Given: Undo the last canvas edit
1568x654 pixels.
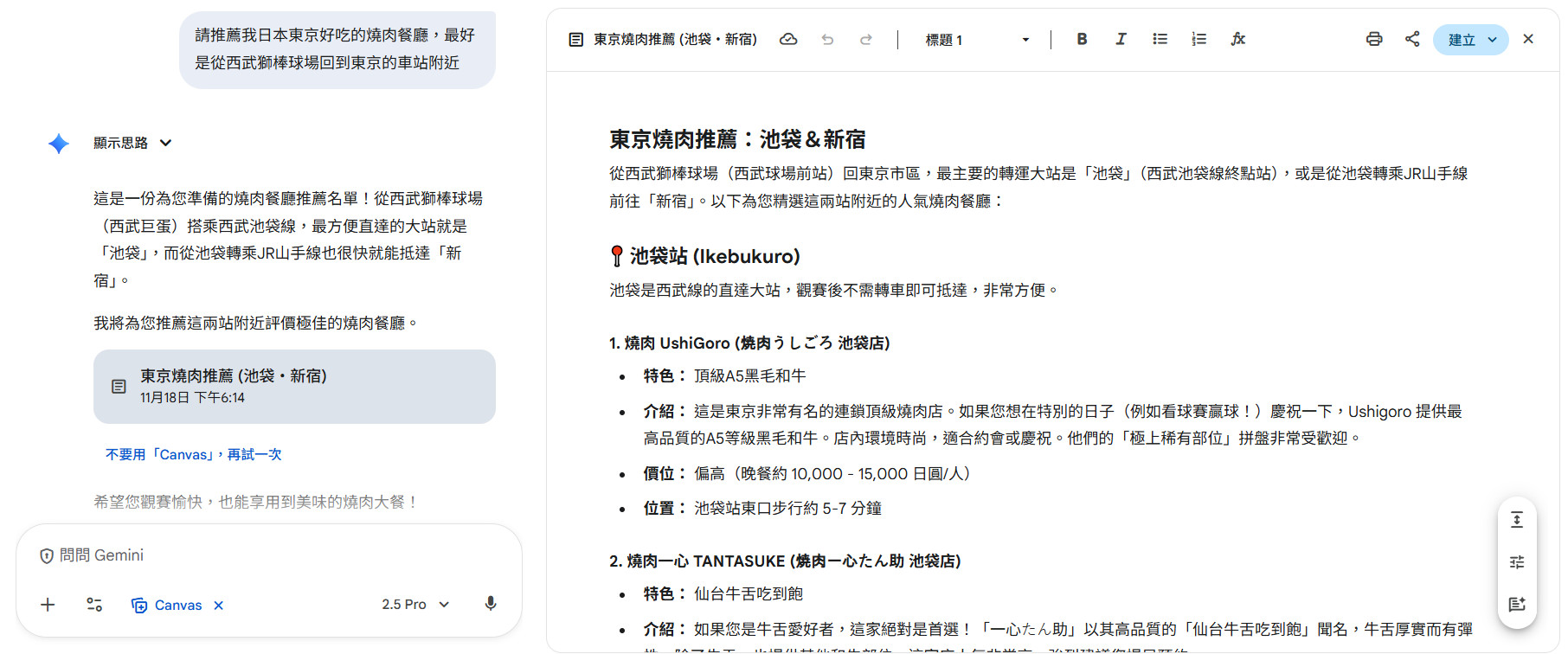Looking at the screenshot, I should pos(827,39).
